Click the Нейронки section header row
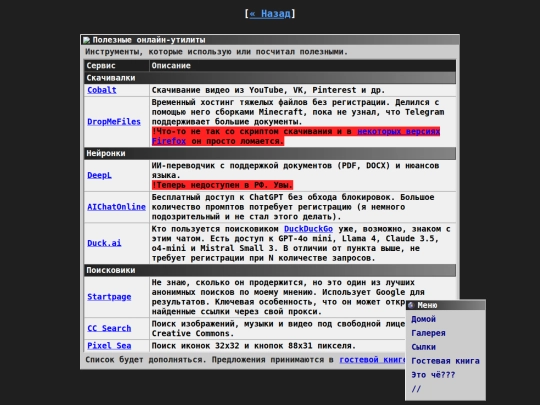 coord(270,154)
